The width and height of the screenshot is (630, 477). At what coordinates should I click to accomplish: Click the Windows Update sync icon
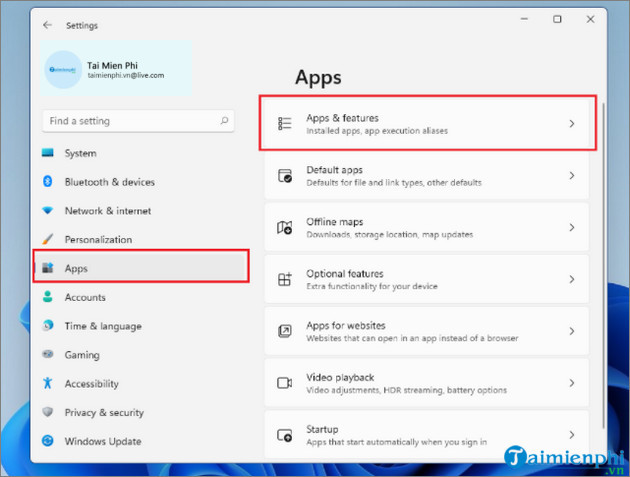click(47, 441)
